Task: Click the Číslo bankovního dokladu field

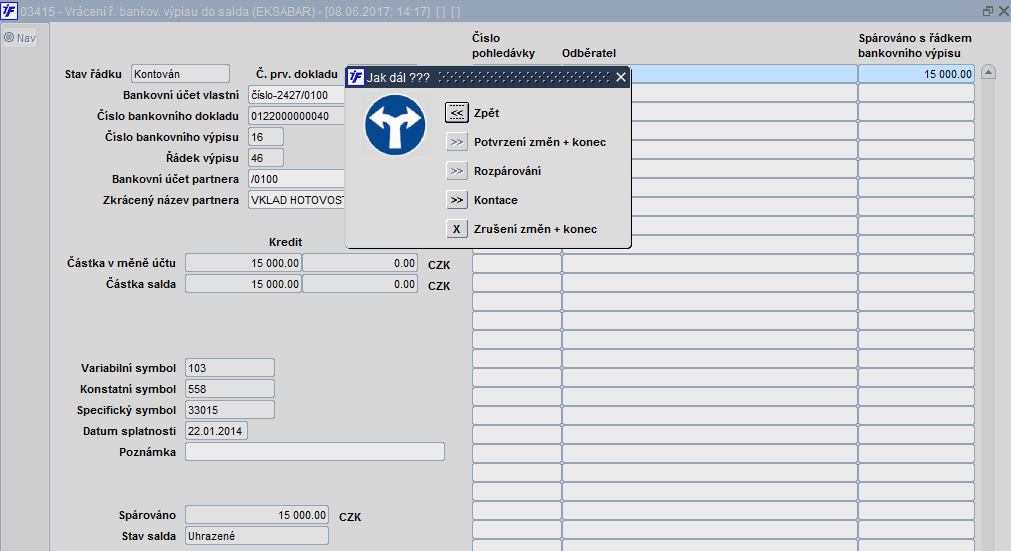Action: [297, 116]
